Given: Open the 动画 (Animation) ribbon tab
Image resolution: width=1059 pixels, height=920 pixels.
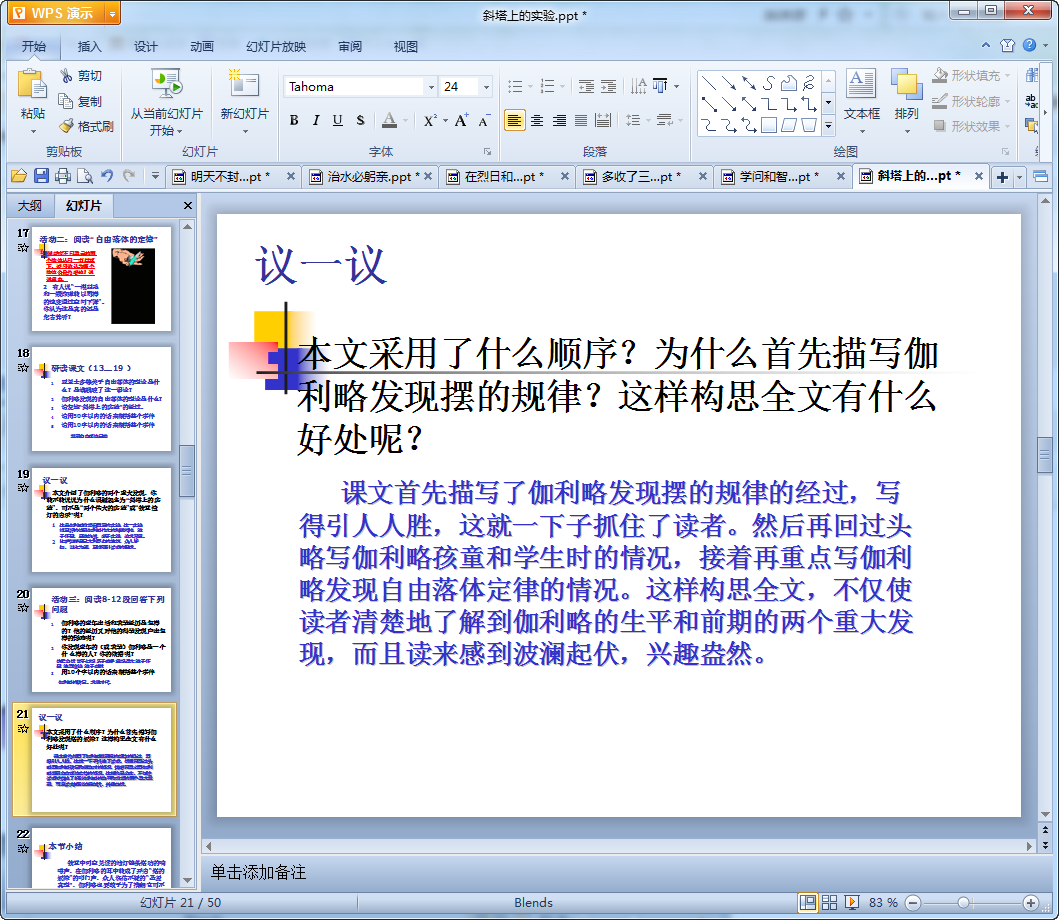Looking at the screenshot, I should click(x=201, y=46).
